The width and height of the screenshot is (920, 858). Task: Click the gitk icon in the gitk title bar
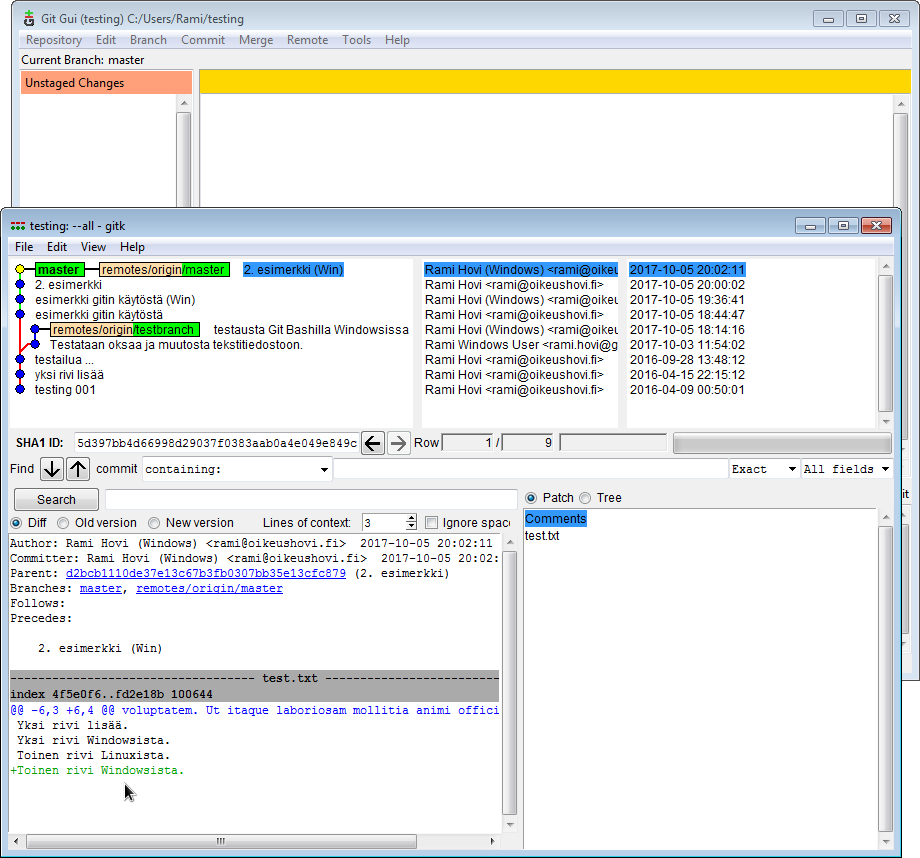(x=17, y=226)
